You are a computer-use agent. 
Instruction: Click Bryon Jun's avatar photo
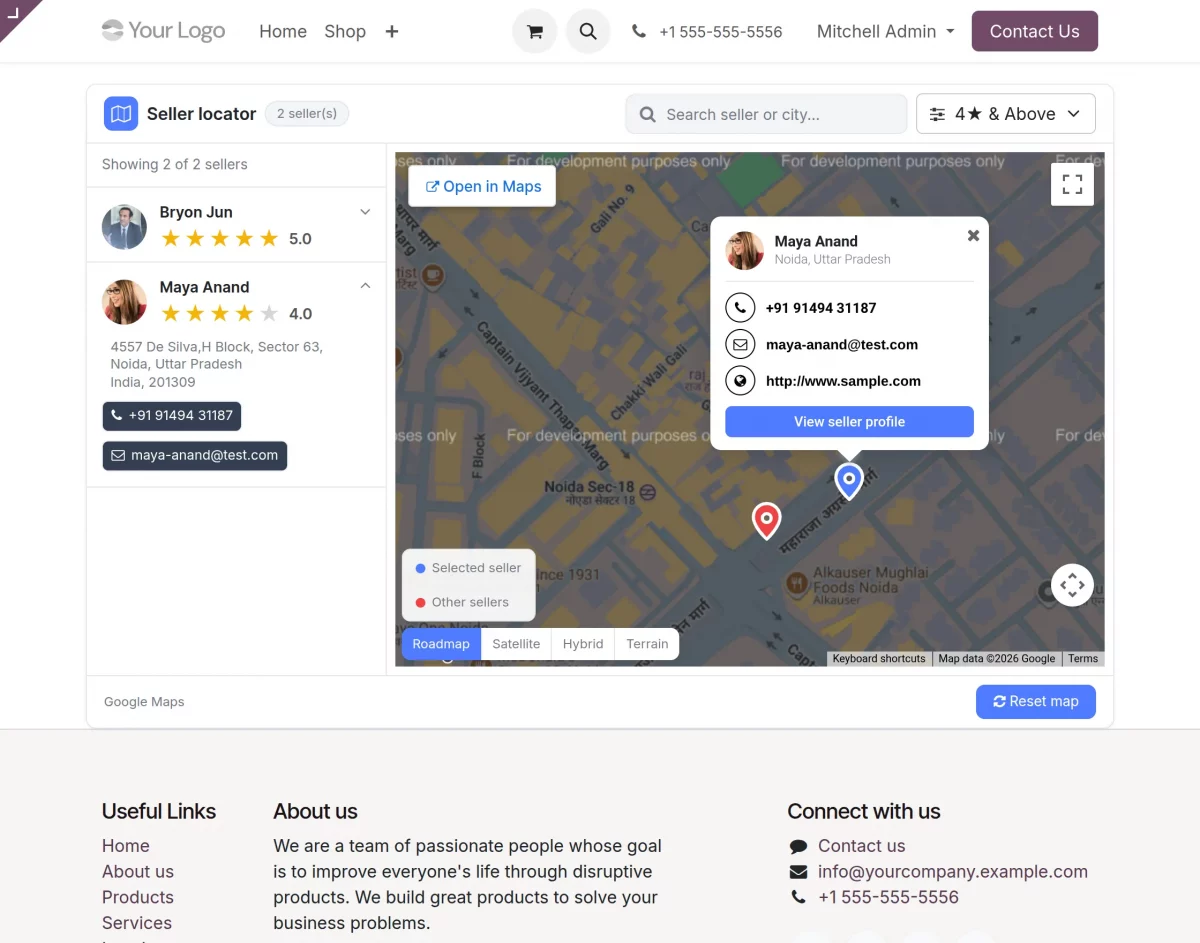(124, 227)
